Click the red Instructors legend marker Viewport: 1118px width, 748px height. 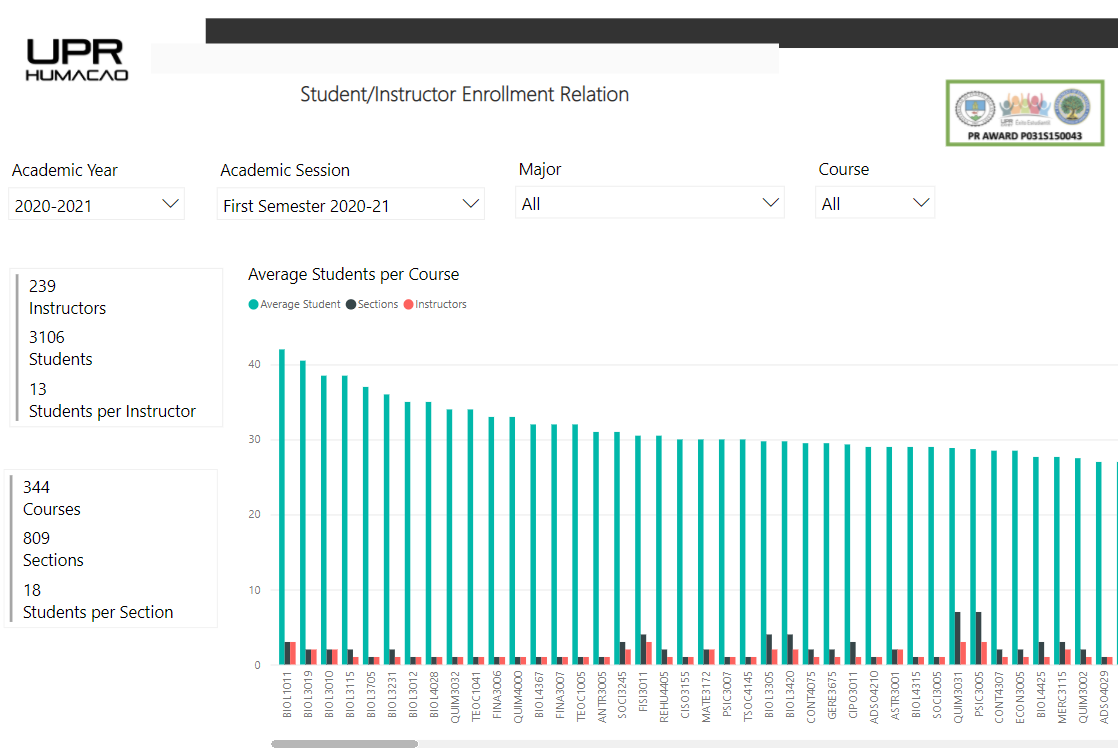[409, 303]
